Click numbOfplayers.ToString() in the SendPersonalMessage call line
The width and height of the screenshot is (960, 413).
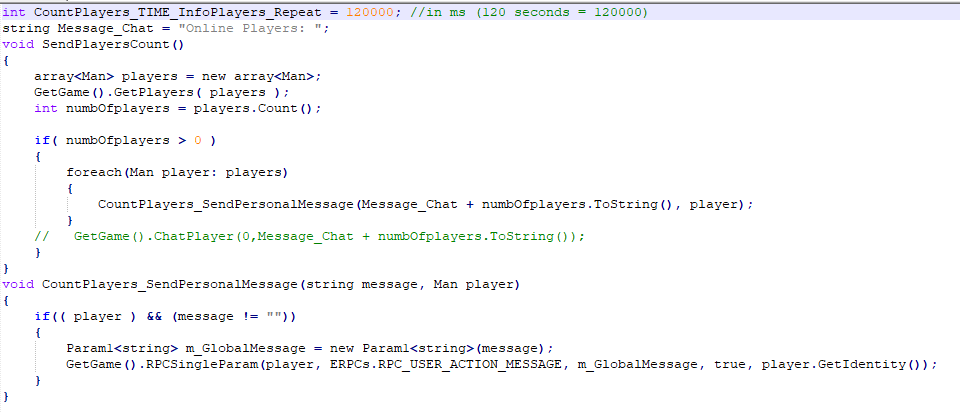coord(577,204)
